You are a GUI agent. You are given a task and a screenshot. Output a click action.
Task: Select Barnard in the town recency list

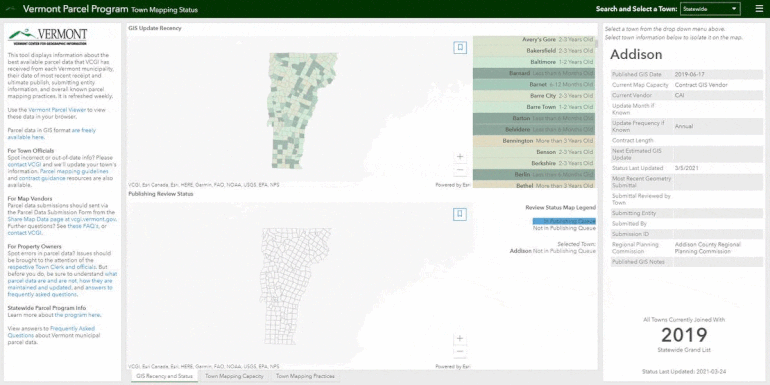[534, 73]
